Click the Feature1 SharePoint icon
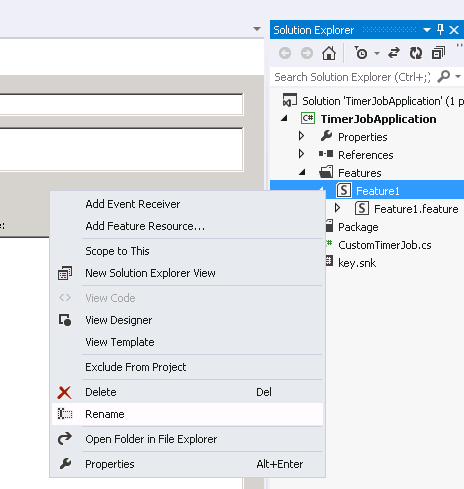This screenshot has height=489, width=464. [x=344, y=190]
